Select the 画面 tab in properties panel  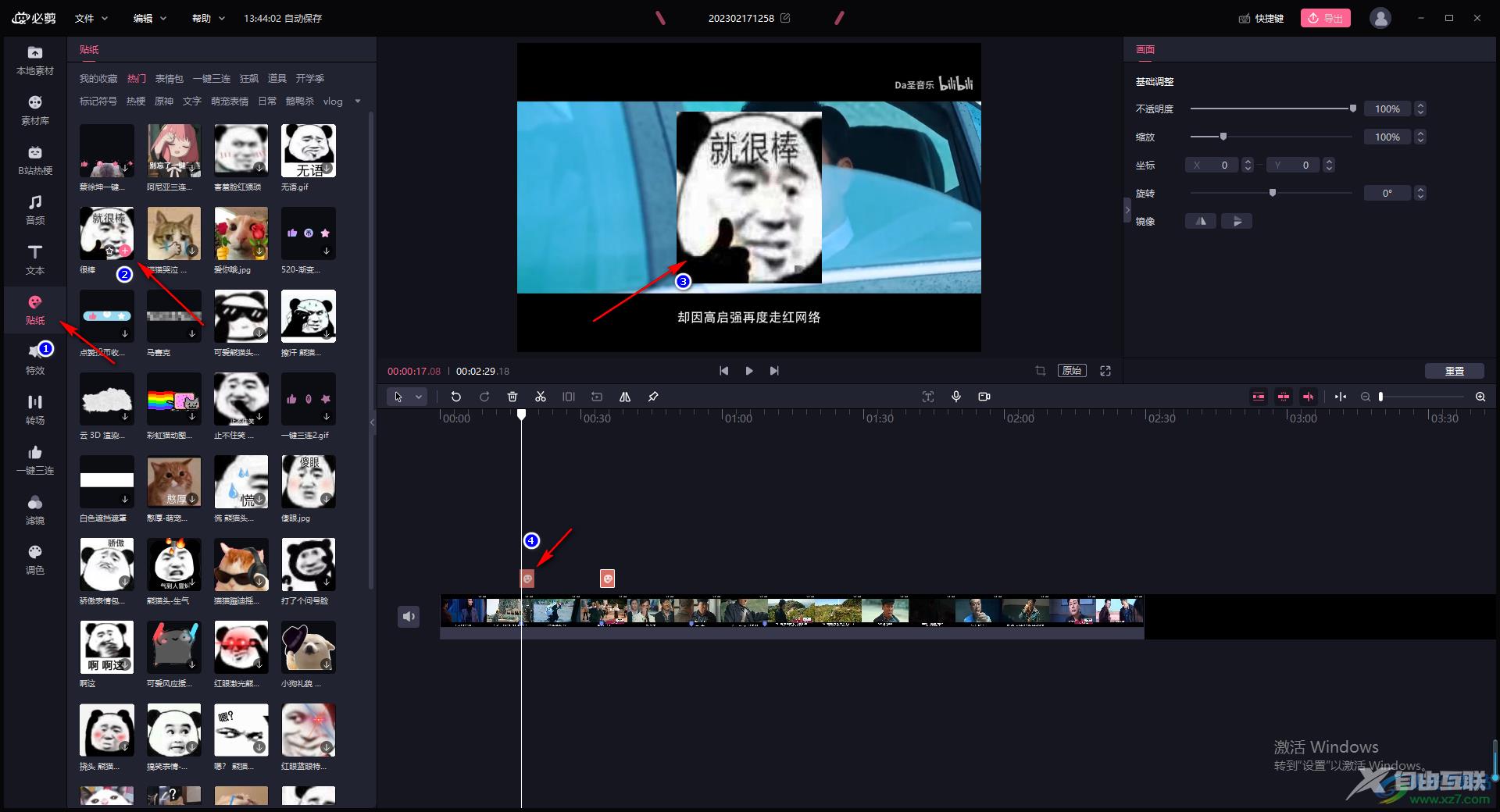(1145, 49)
